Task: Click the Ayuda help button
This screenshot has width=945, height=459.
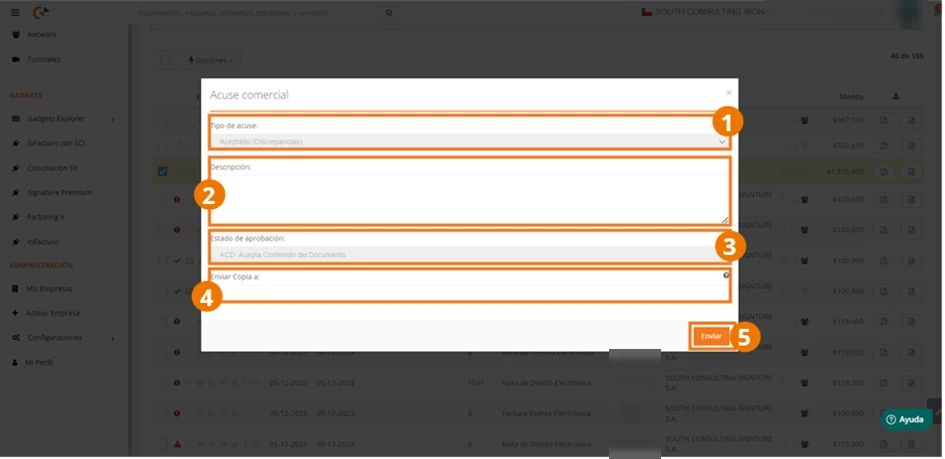Action: [906, 420]
